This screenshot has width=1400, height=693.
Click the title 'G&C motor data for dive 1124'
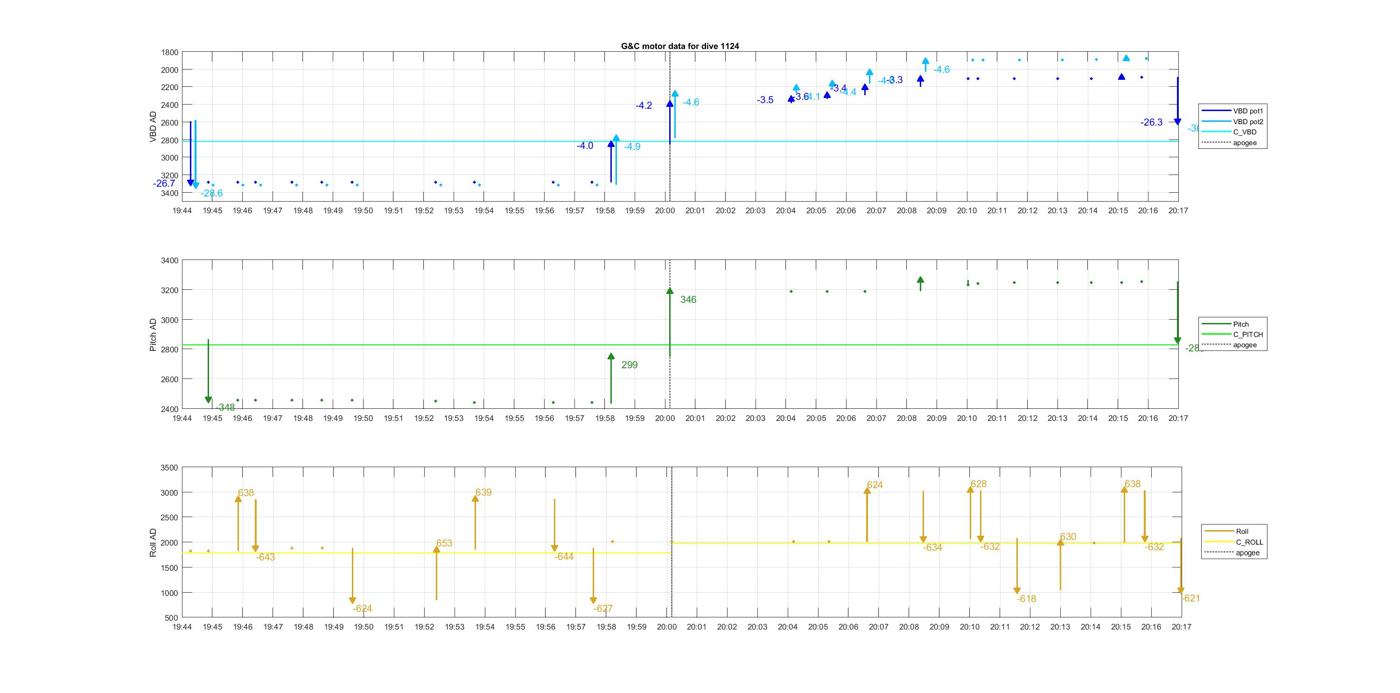[x=680, y=46]
